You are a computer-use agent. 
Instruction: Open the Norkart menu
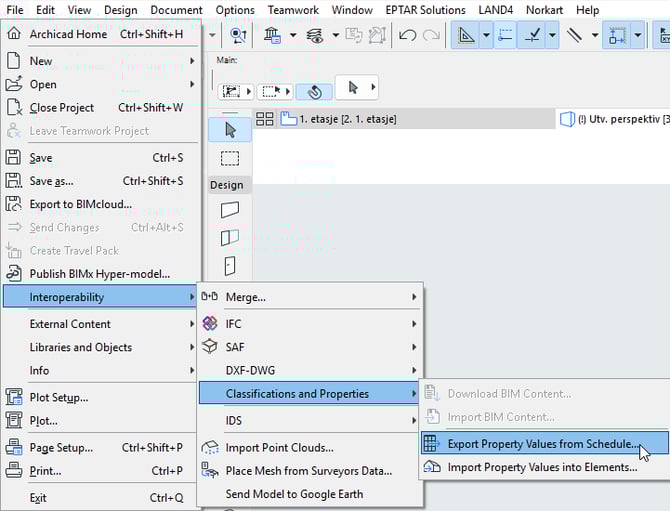(x=544, y=9)
